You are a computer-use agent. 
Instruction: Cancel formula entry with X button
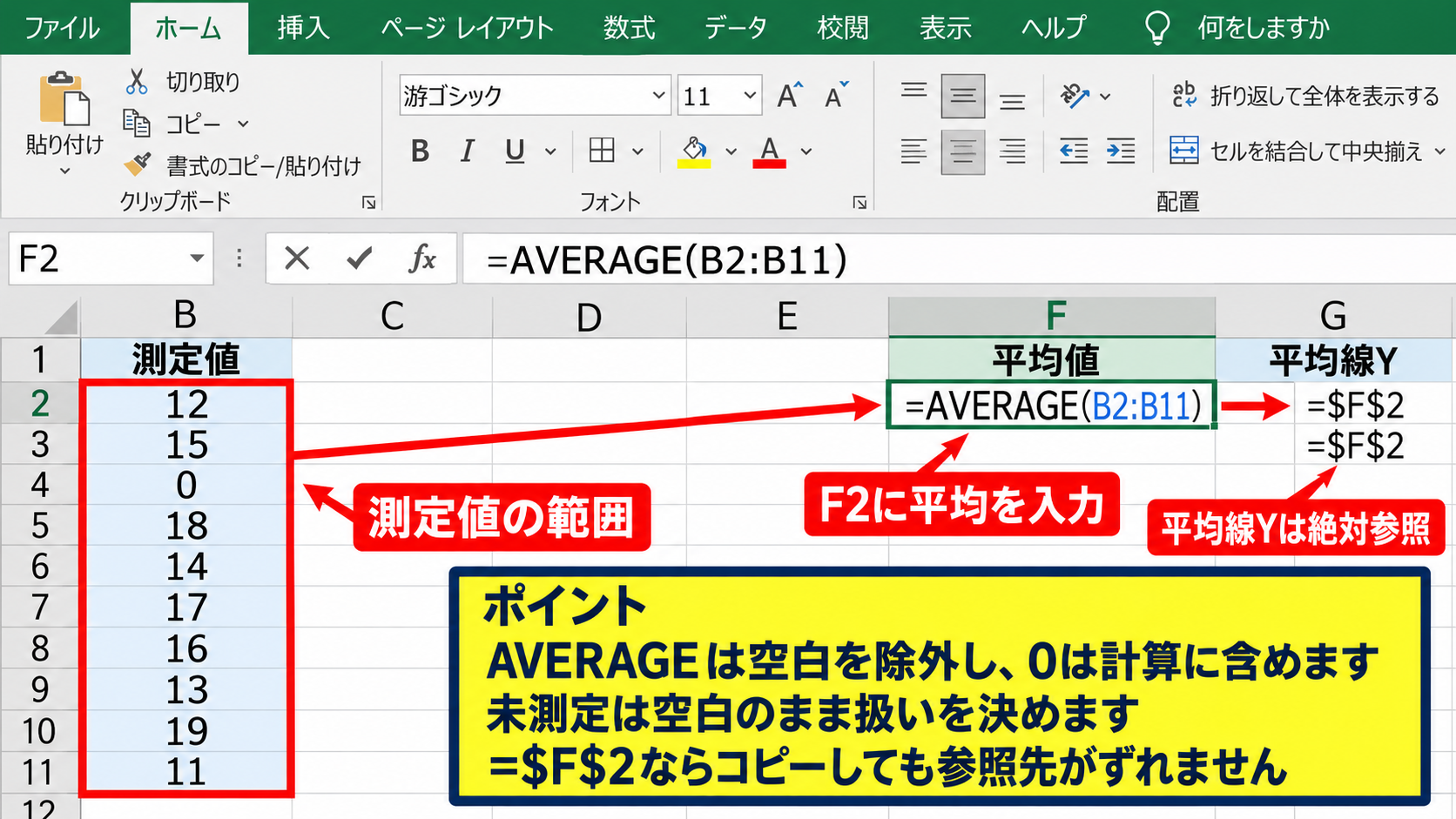pos(297,258)
